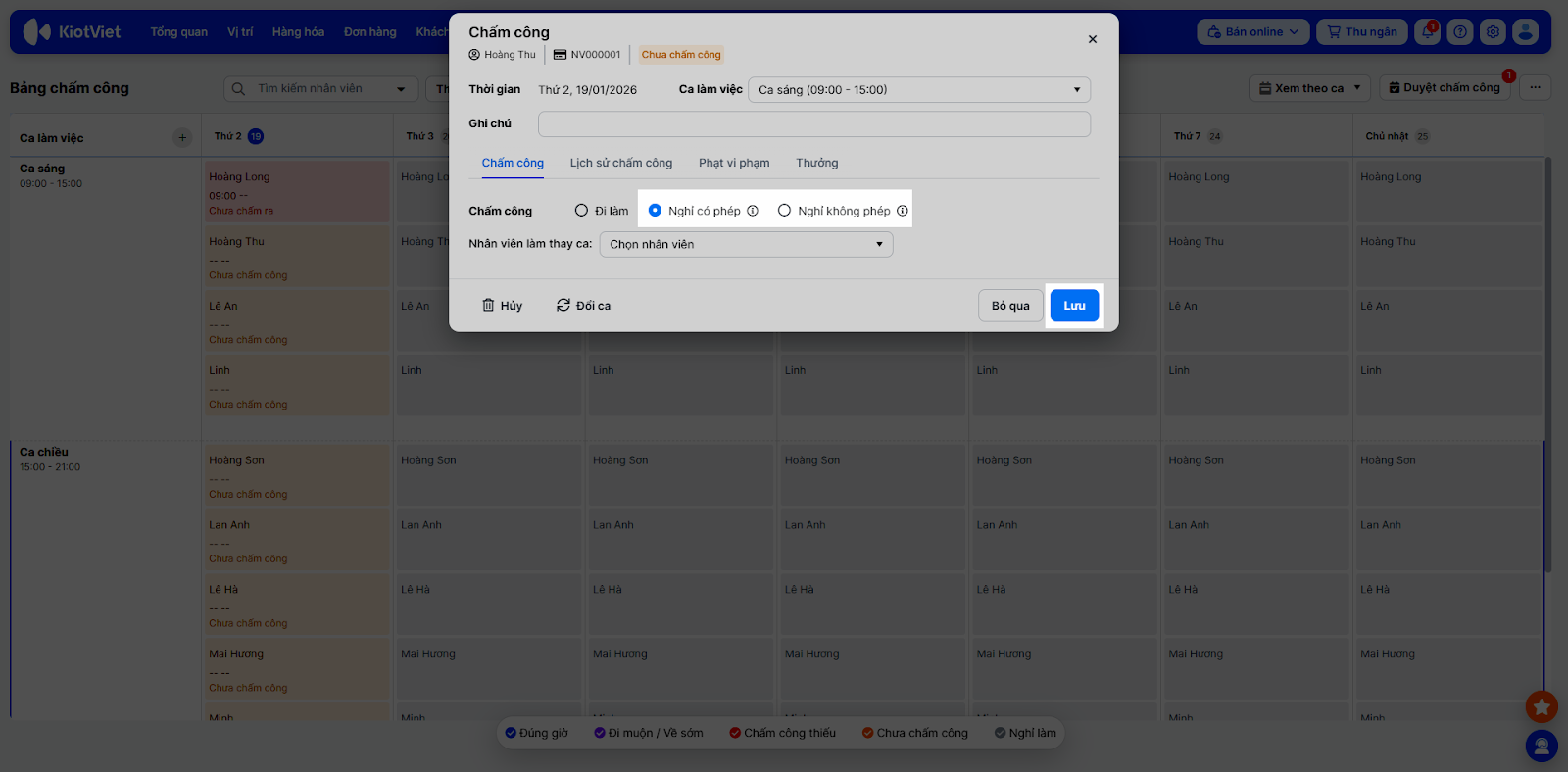
Task: Select the Nghỉ có phép radio option
Action: tap(656, 211)
